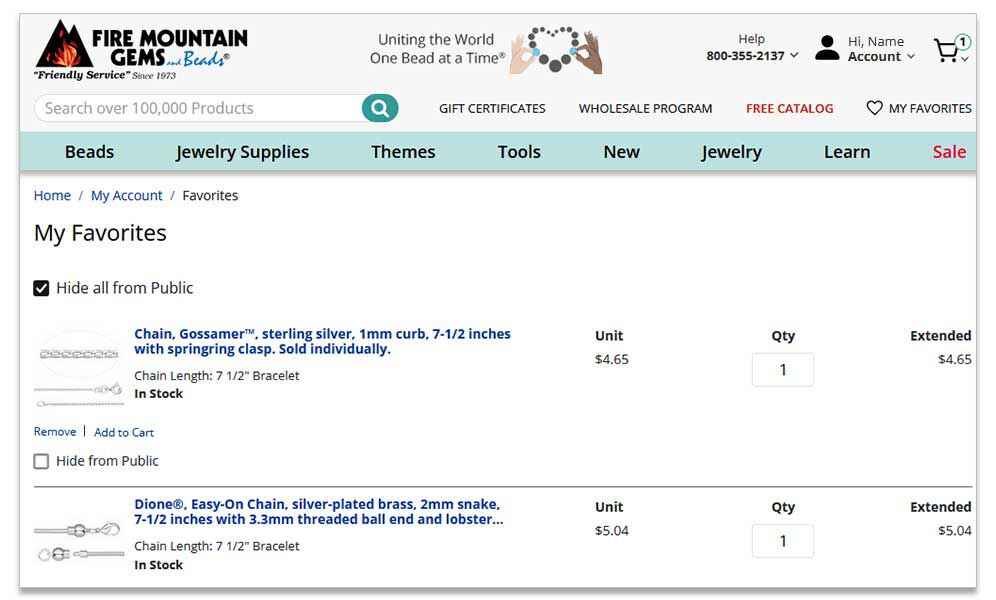Open the shopping cart icon

(947, 50)
